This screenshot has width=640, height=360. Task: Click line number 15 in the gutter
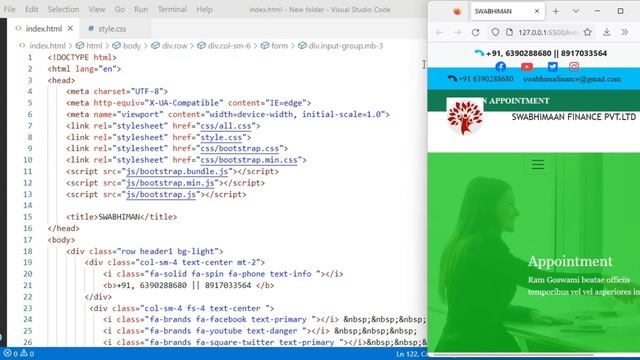pos(28,217)
